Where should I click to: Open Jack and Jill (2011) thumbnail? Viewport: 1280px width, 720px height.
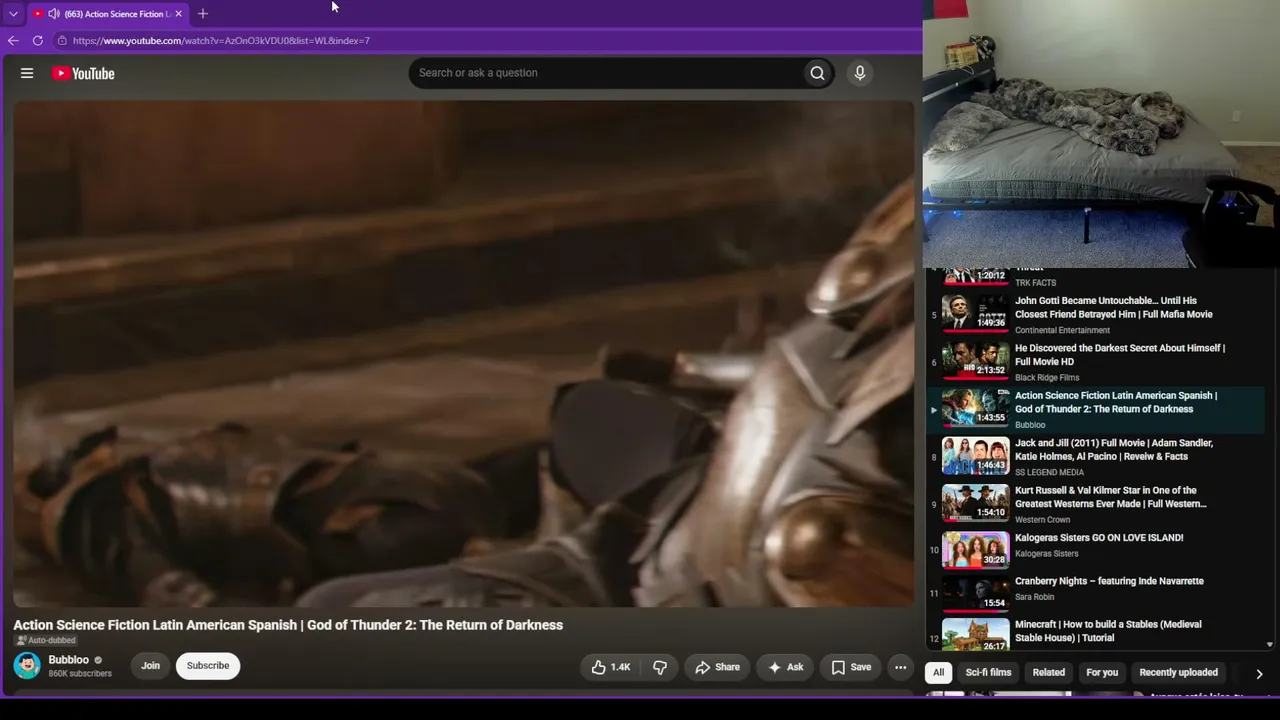tap(975, 456)
